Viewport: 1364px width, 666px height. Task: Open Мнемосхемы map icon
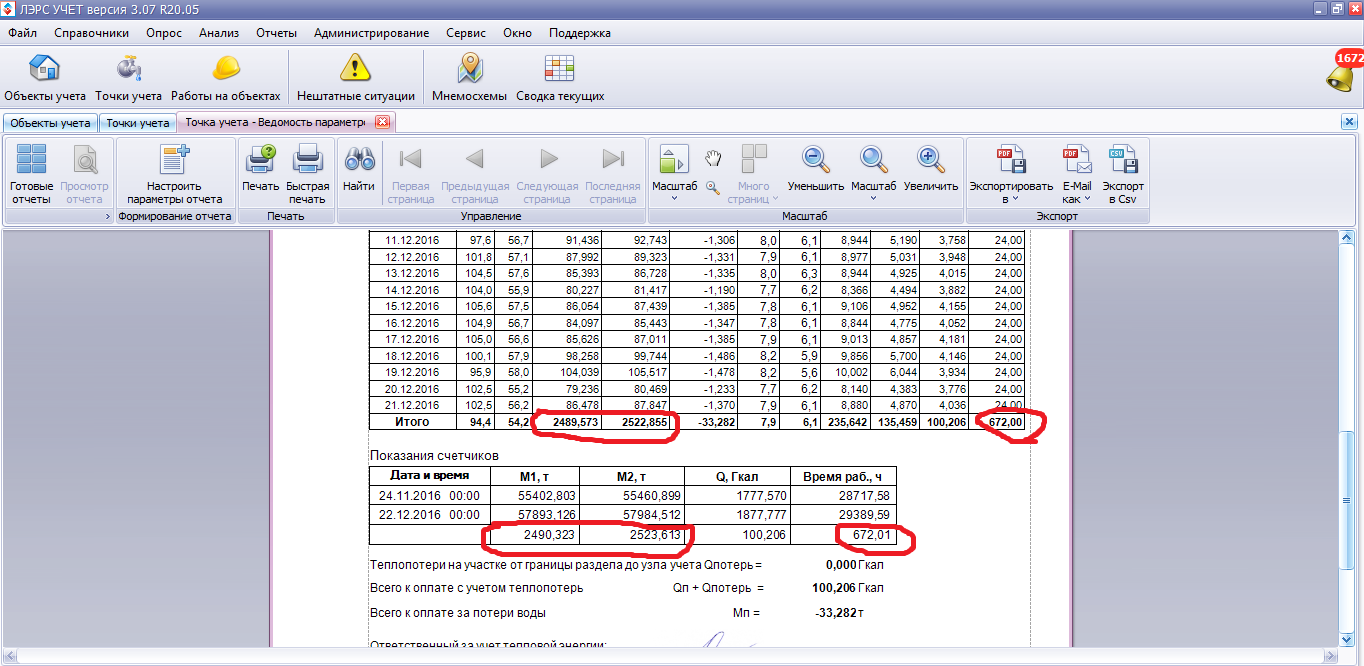coord(469,78)
